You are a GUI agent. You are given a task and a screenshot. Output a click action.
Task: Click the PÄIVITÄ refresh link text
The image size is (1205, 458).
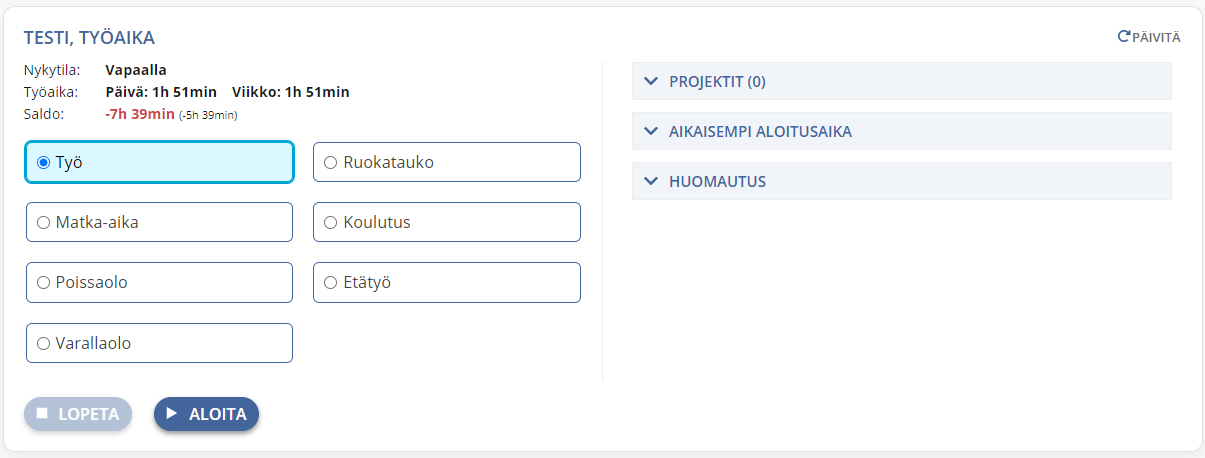click(1156, 37)
